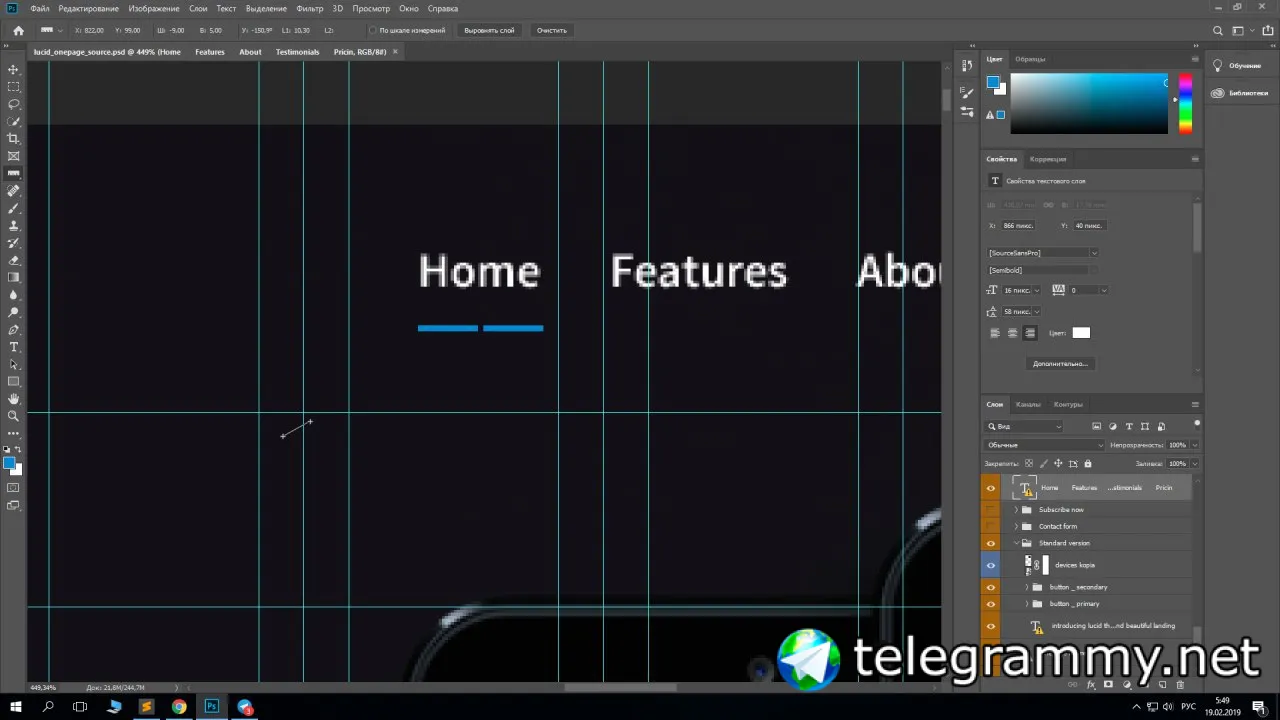Open Sublime Text from the taskbar
Viewport: 1280px width, 720px height.
pyautogui.click(x=146, y=707)
